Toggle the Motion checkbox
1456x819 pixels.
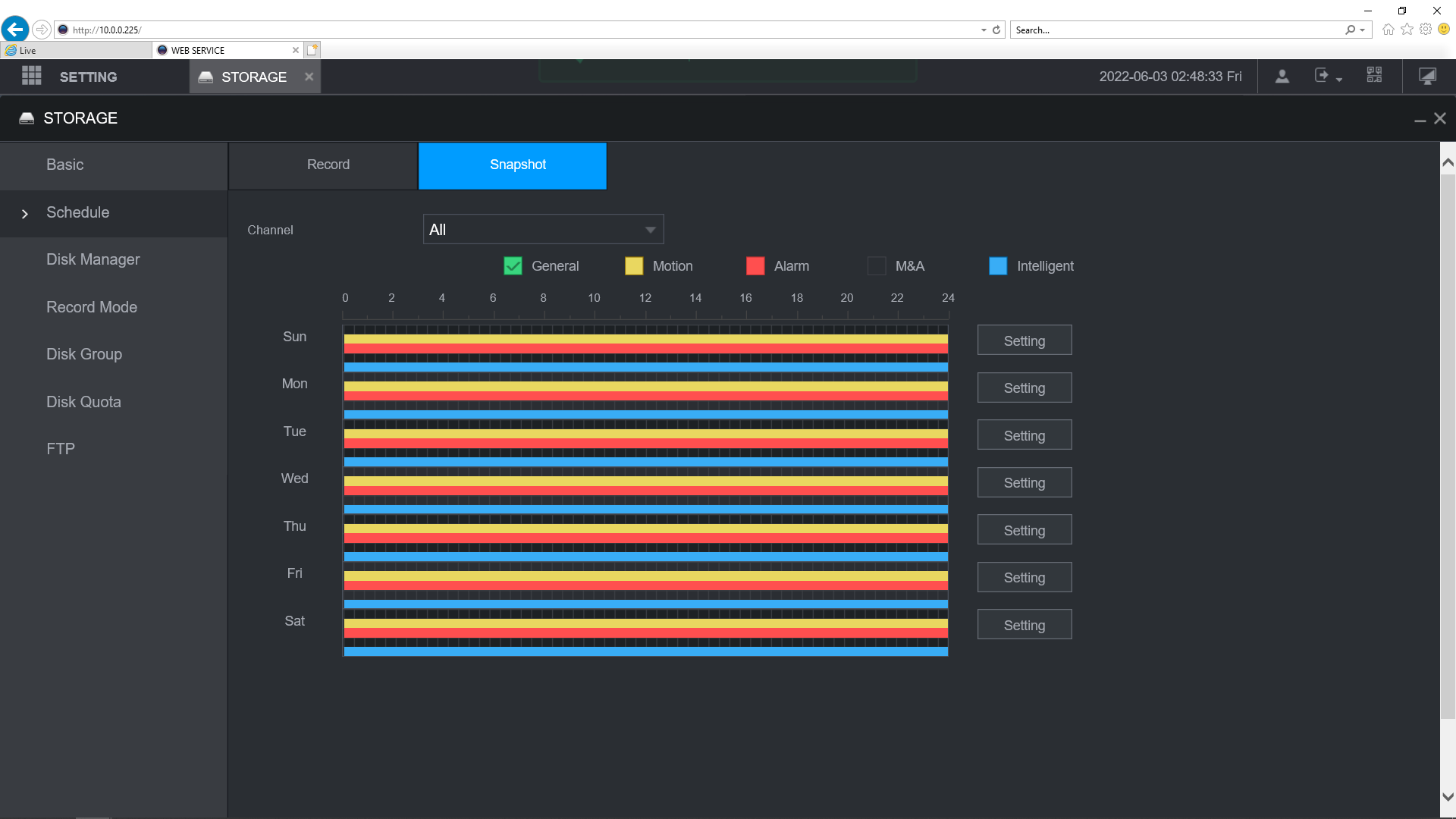(634, 266)
